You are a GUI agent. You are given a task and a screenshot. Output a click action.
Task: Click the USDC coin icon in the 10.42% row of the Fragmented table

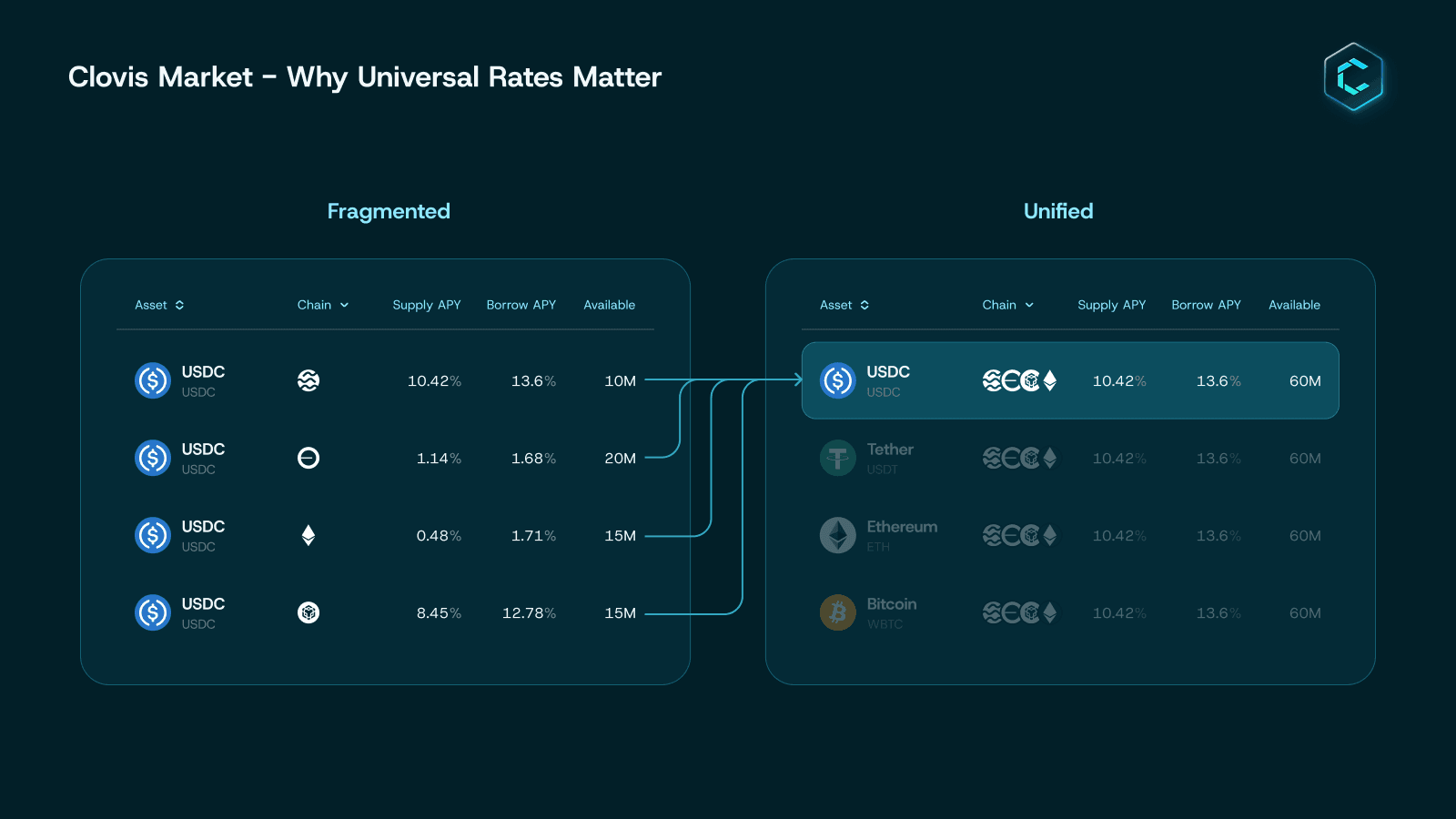(153, 380)
